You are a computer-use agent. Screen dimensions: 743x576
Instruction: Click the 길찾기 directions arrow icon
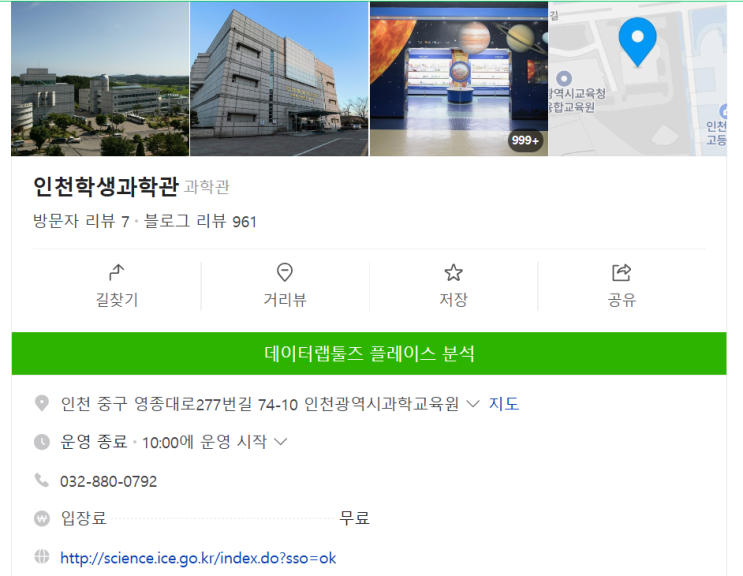(117, 272)
